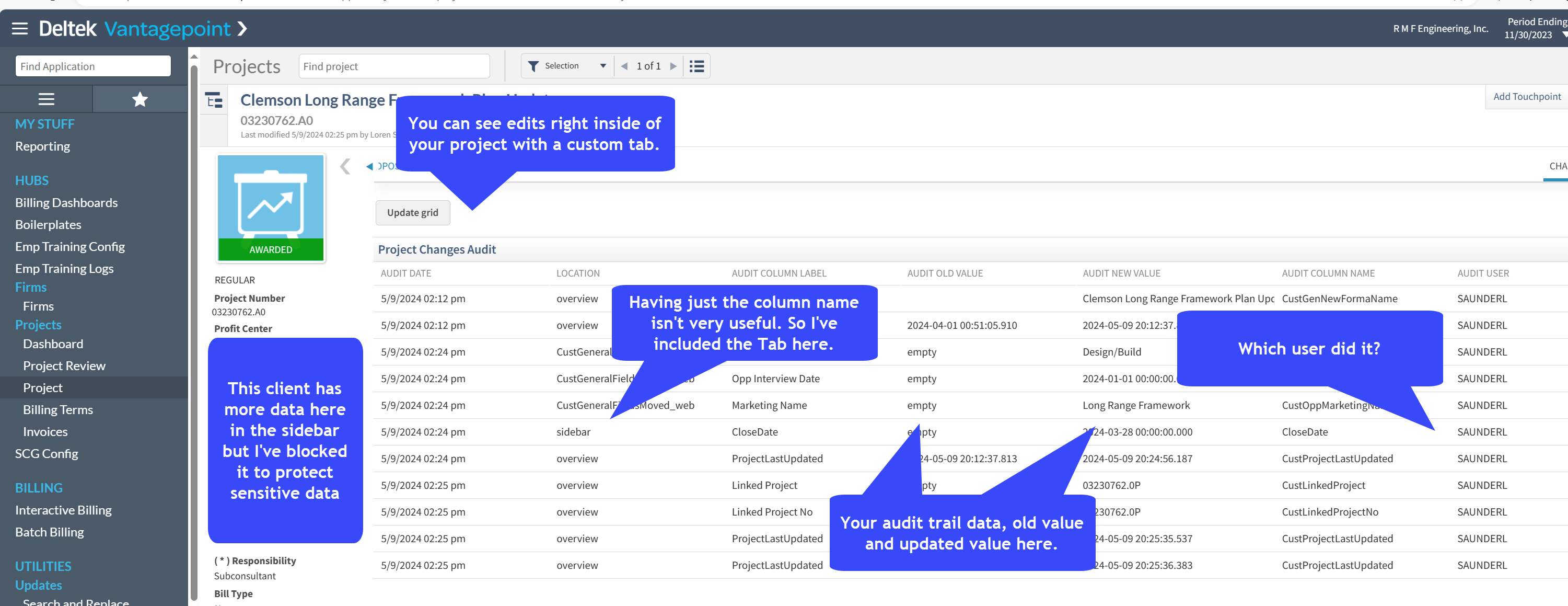Open the hamburger menu next to Deltek logo
This screenshot has width=1568, height=606.
19,29
